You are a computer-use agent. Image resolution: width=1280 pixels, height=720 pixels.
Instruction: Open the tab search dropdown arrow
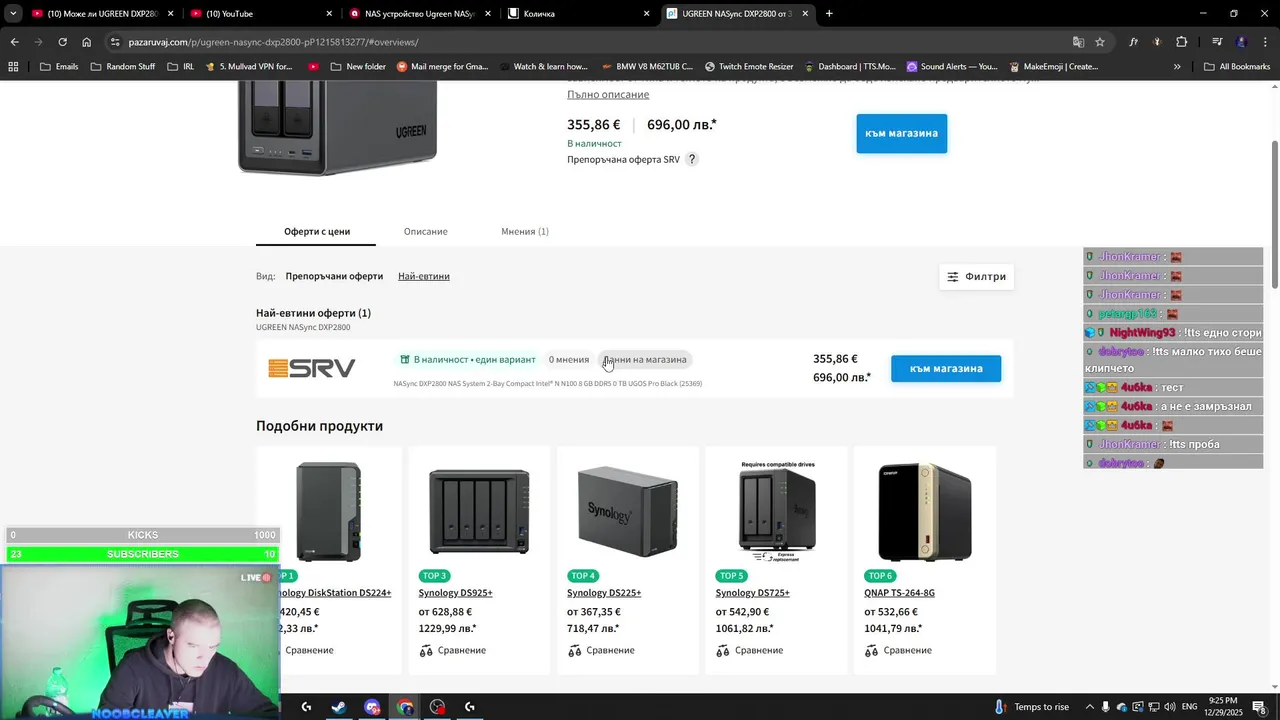click(x=13, y=14)
